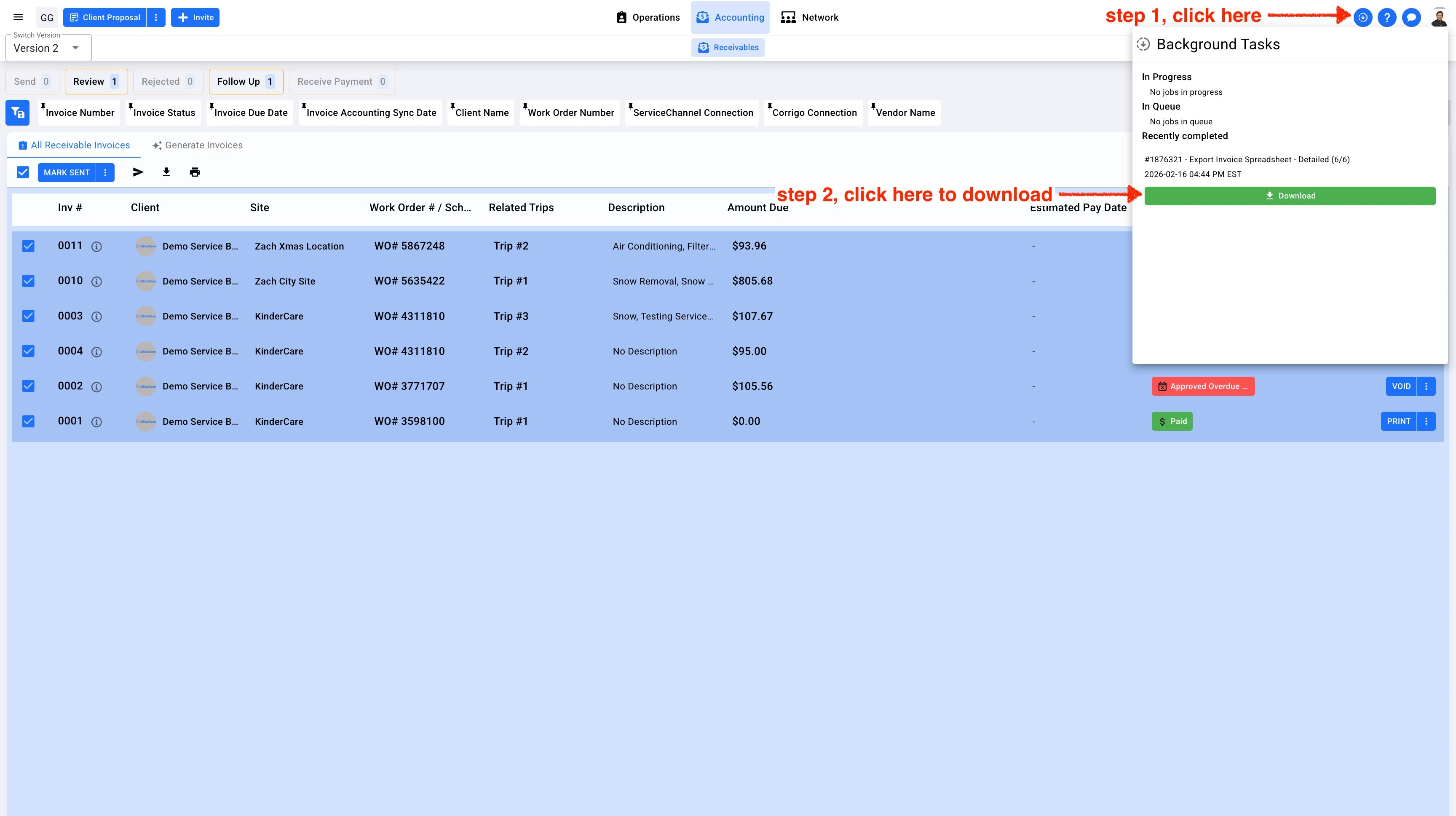Go to the Operations menu

click(648, 18)
